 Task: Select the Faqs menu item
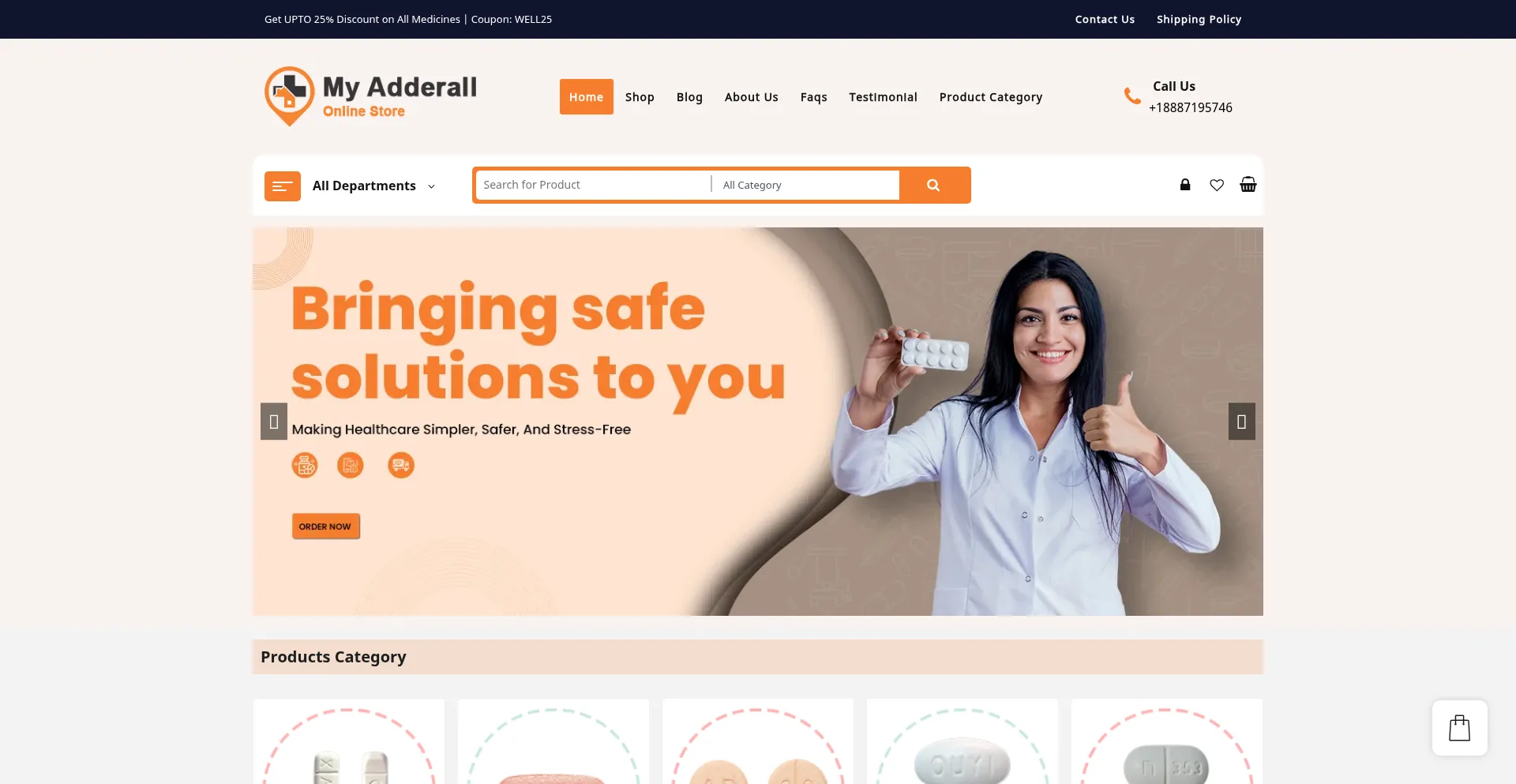[813, 97]
